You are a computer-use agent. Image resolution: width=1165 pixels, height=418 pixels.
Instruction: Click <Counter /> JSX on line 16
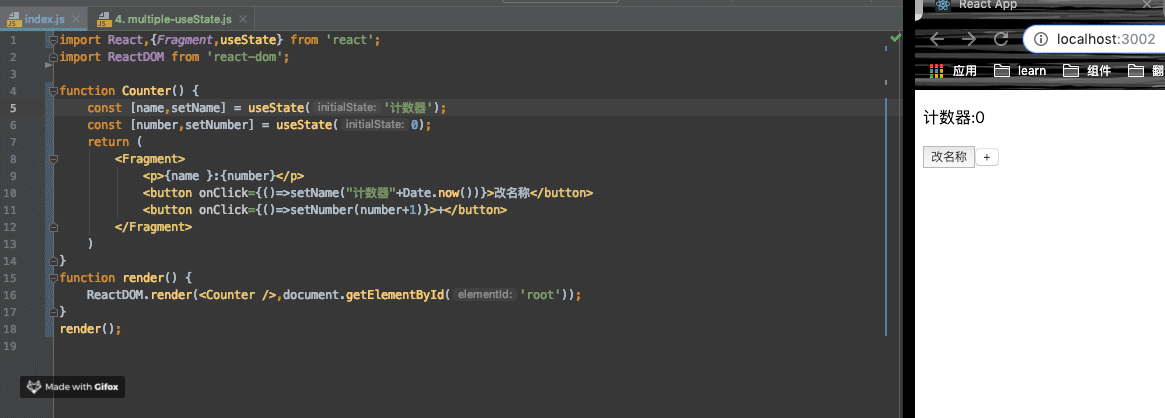[x=238, y=295]
